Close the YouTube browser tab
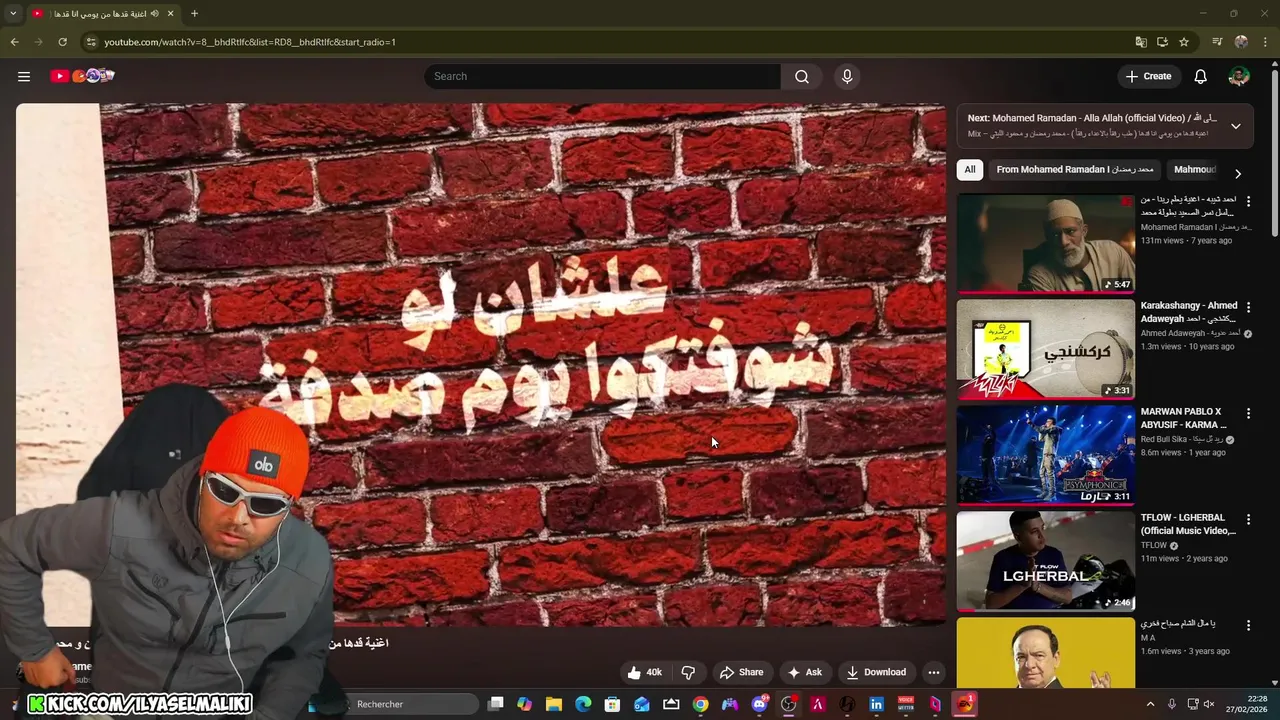This screenshot has width=1280, height=720. (x=172, y=13)
